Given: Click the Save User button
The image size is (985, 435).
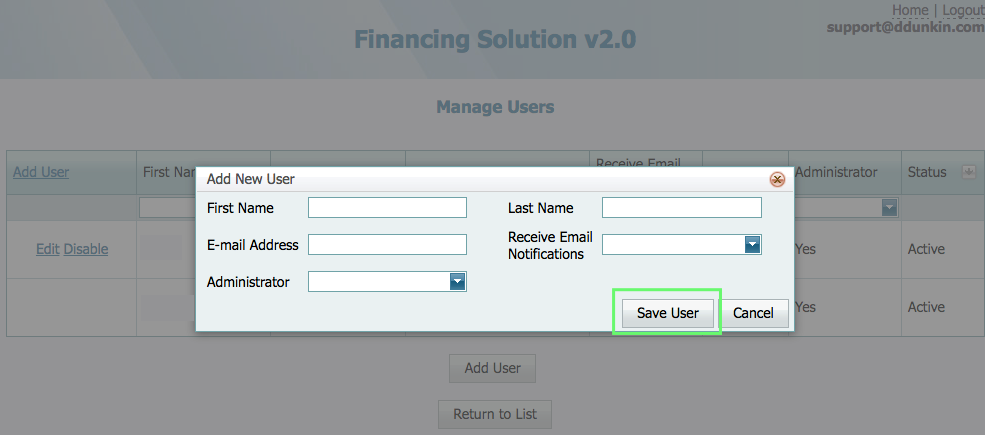Looking at the screenshot, I should (667, 313).
